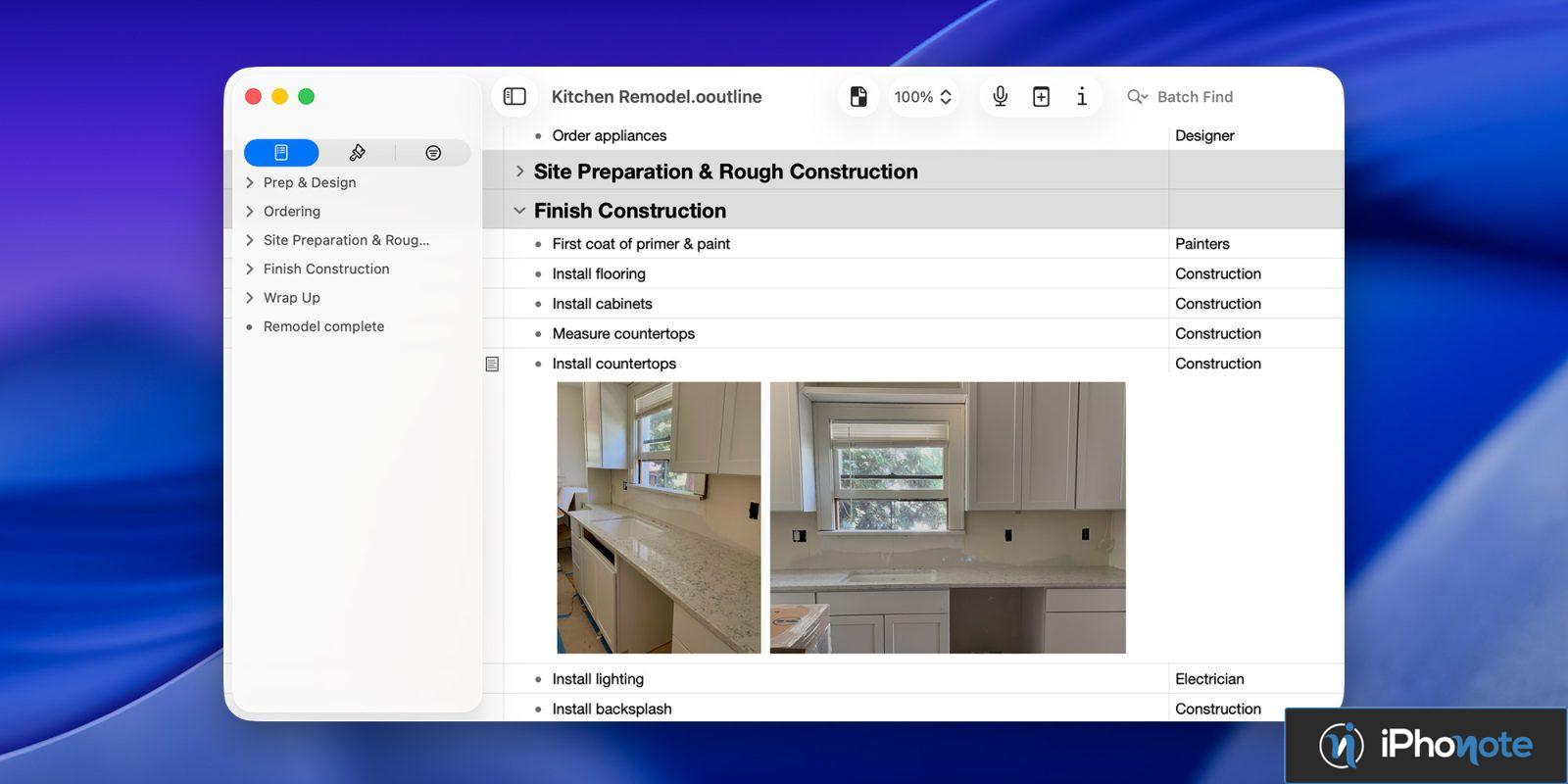1568x784 pixels.
Task: Click the Electrician assignment cell
Action: (1209, 679)
